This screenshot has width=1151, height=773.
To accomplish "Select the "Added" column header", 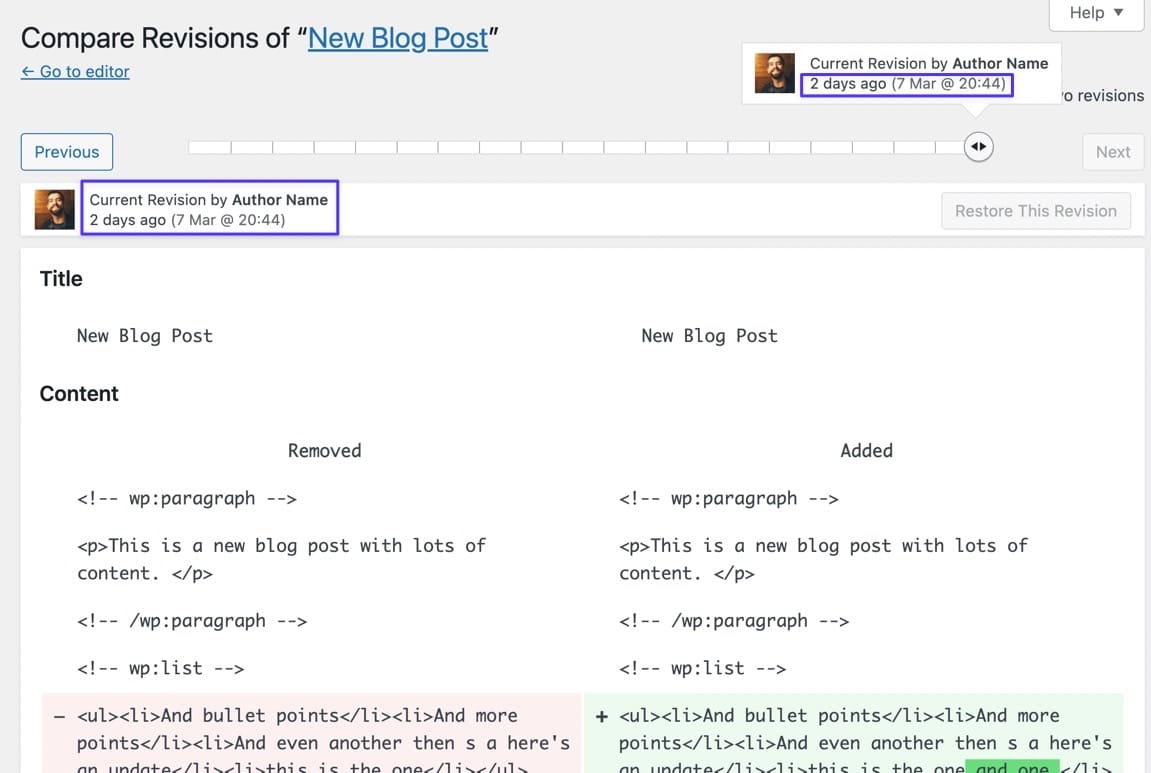I will click(866, 451).
